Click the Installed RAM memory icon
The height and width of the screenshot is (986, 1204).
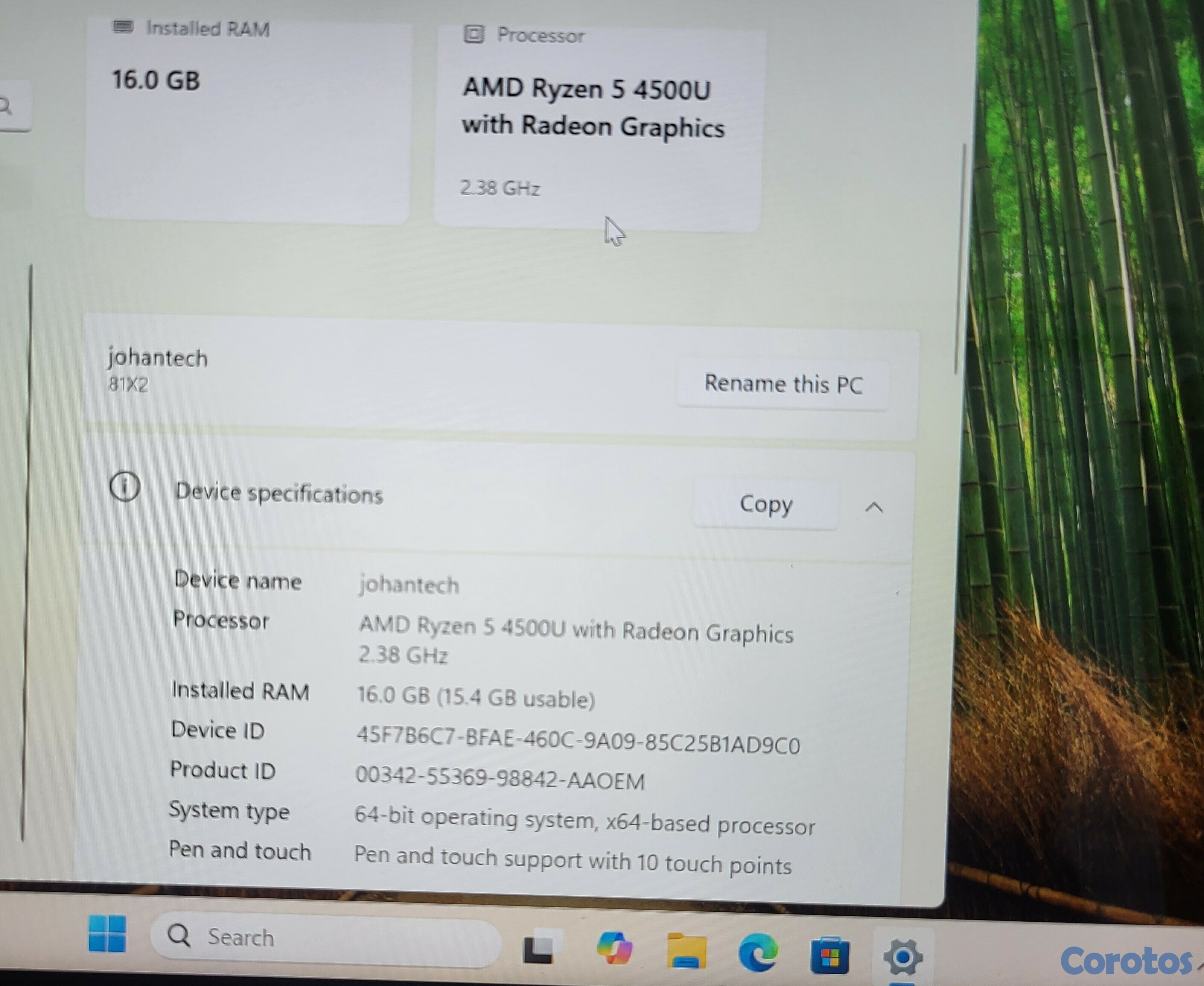pos(123,27)
